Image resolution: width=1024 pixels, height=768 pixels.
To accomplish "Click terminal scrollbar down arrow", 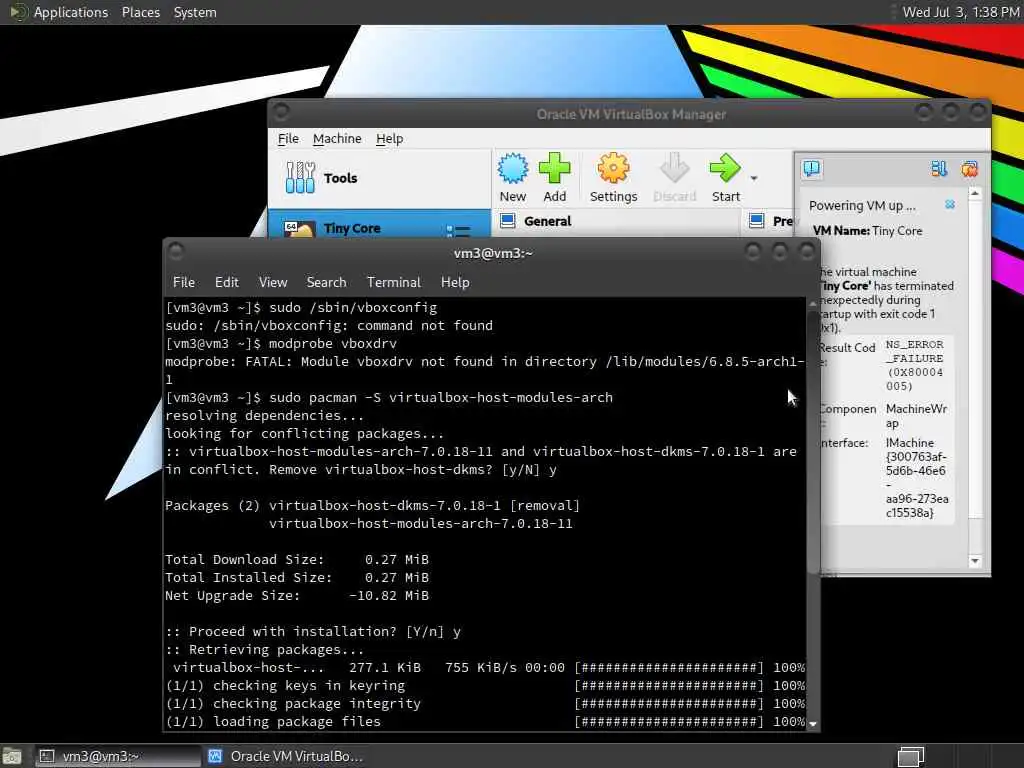I will (x=812, y=724).
